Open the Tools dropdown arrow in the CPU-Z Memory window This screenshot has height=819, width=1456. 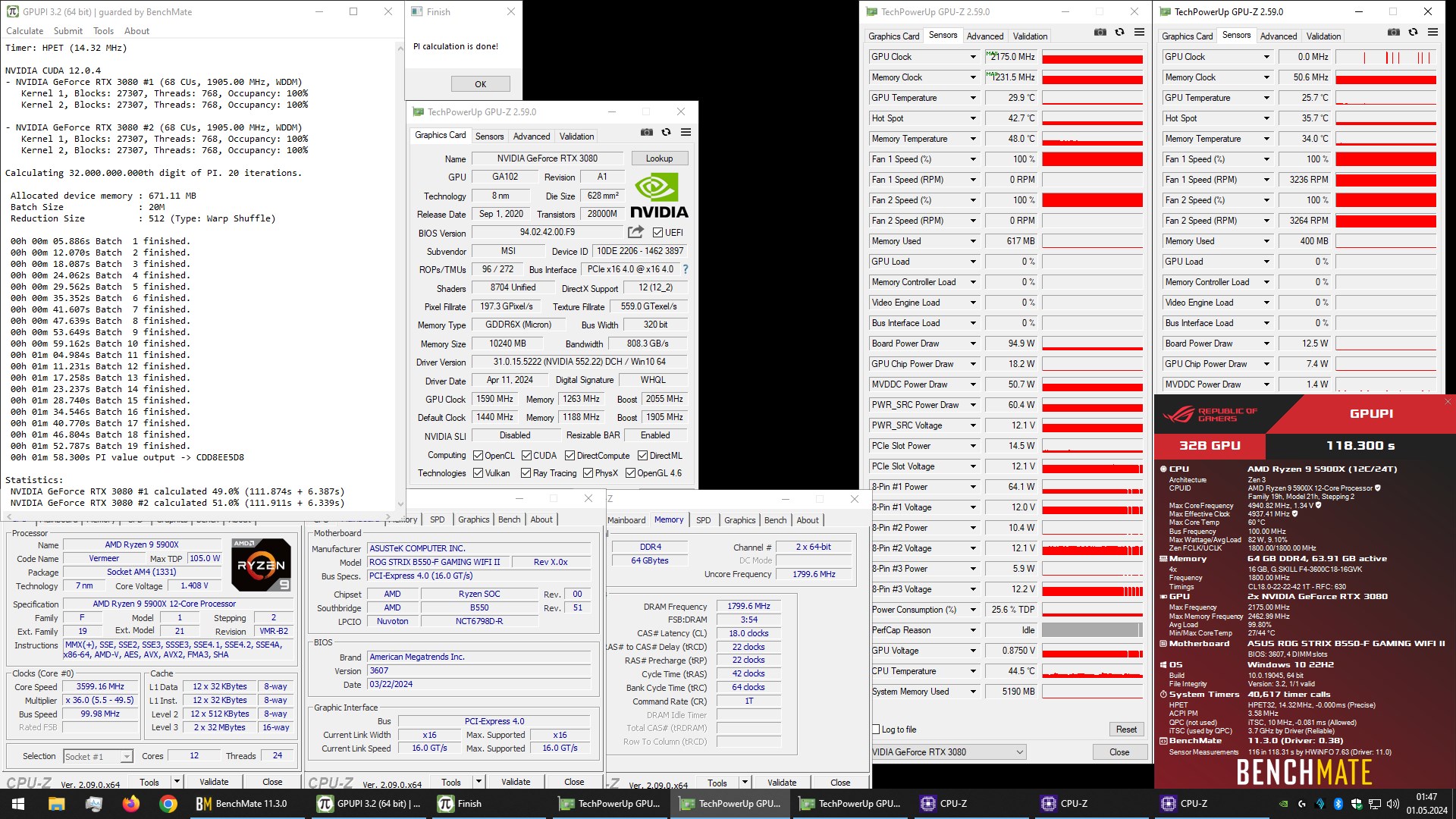pyautogui.click(x=745, y=782)
